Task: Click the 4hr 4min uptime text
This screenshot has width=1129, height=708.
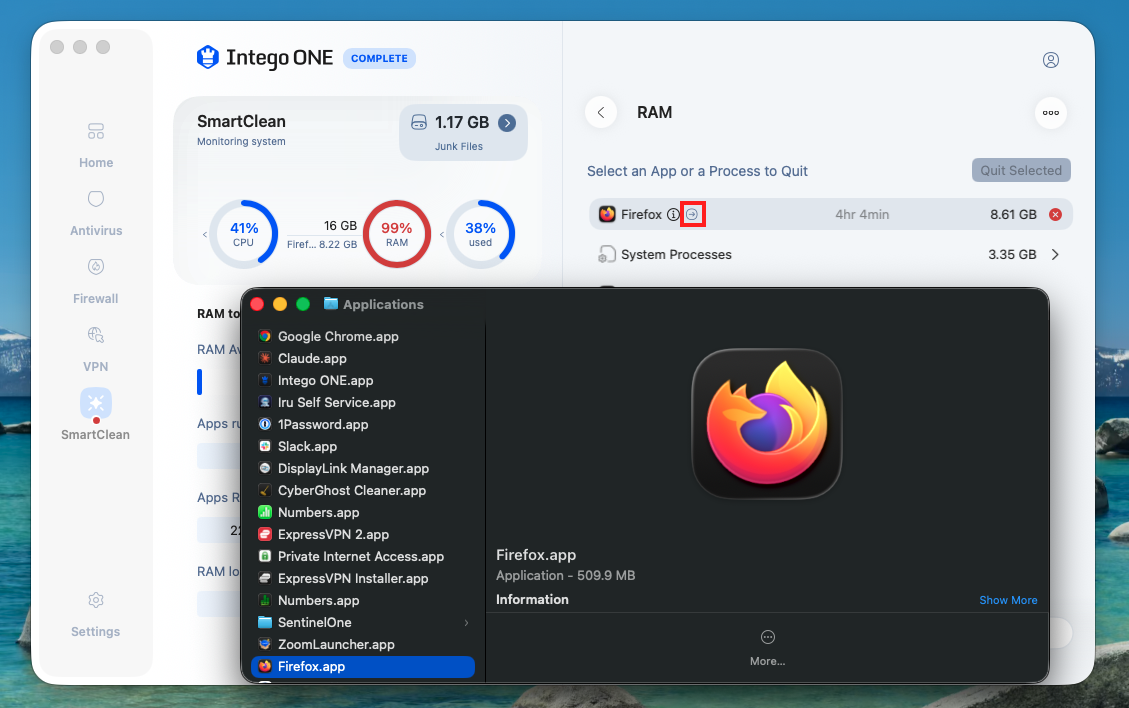Action: coord(862,215)
